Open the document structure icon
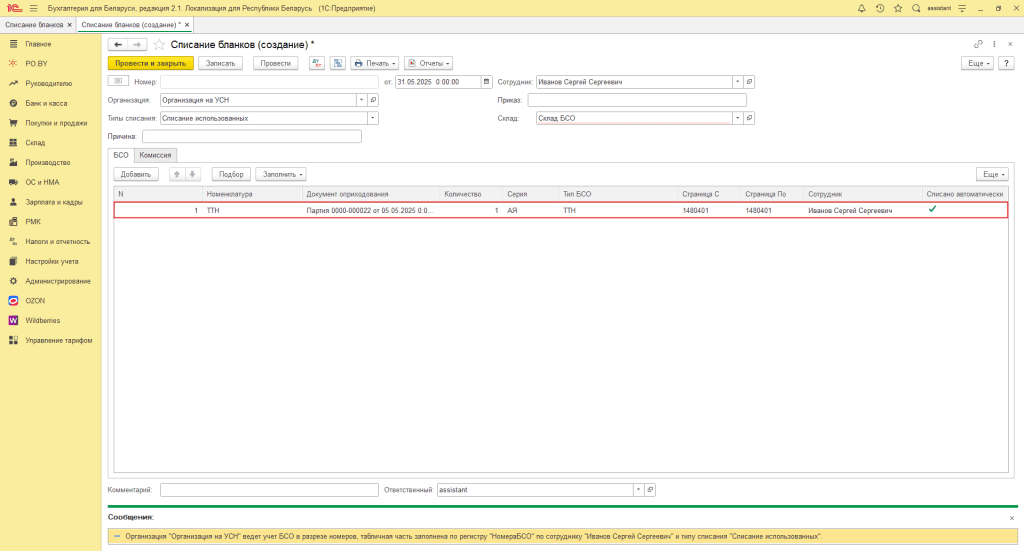 pos(338,63)
